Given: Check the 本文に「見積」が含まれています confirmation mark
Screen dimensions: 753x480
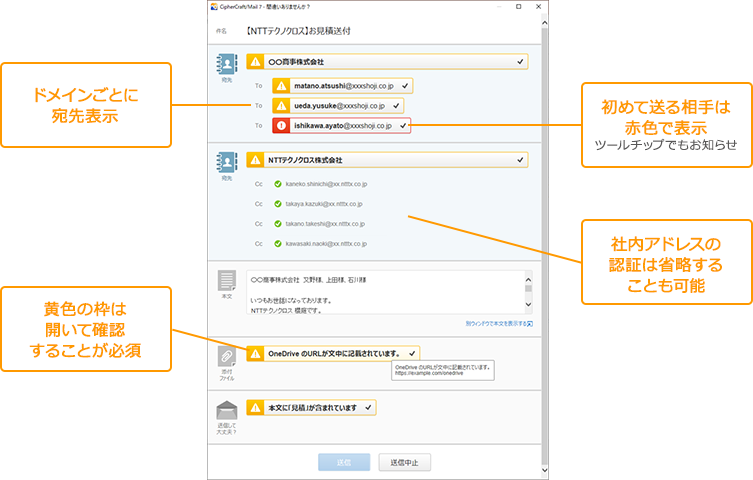Looking at the screenshot, I should point(368,408).
